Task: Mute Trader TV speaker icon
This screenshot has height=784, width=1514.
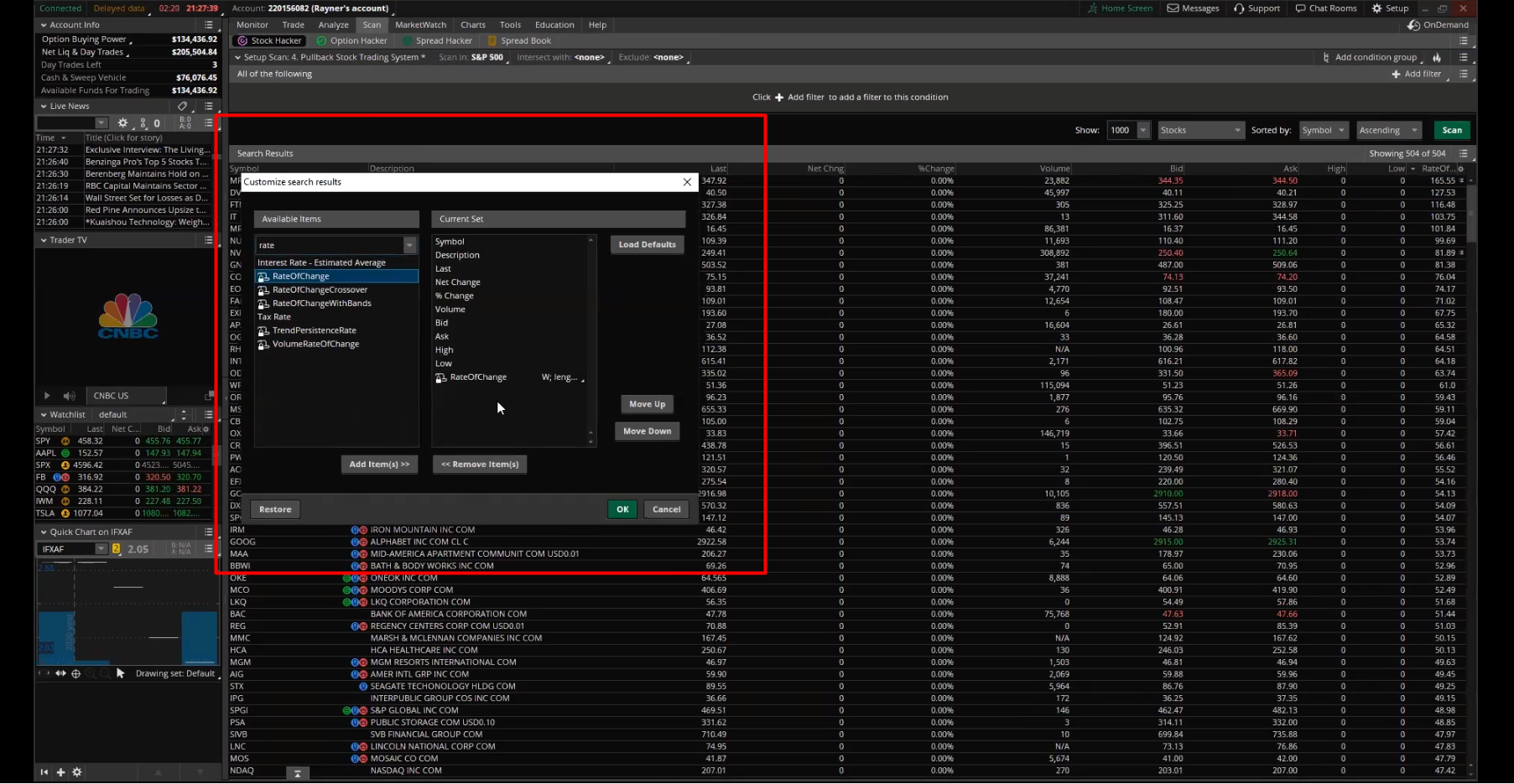Action: 70,396
